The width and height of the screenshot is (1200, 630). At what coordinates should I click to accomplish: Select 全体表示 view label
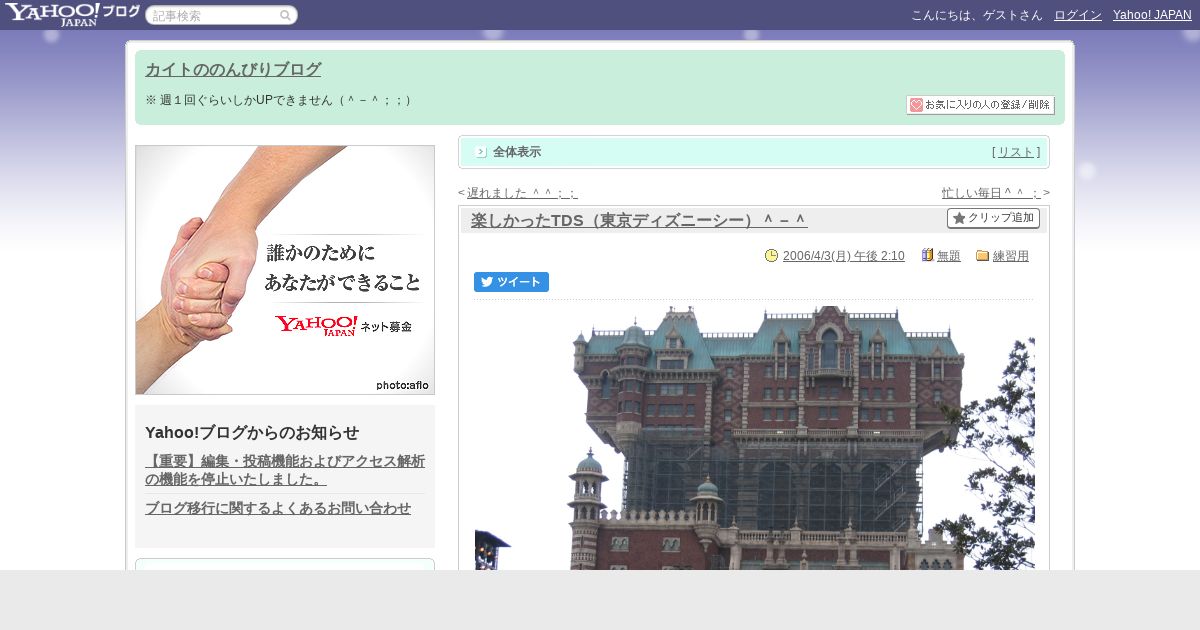point(517,152)
